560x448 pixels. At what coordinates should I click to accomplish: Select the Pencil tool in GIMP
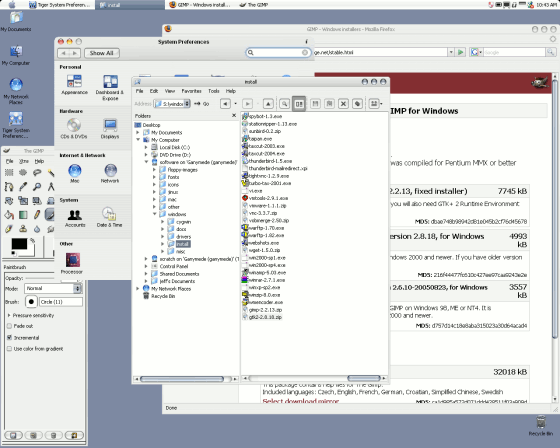click(37, 215)
